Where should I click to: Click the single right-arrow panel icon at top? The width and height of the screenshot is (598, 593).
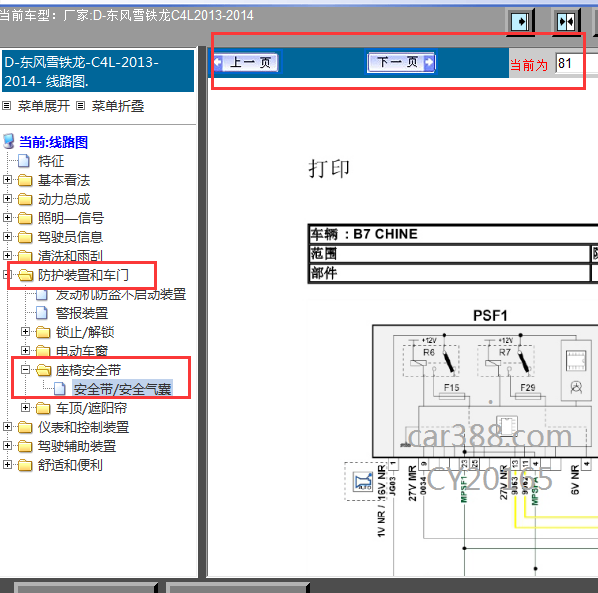coord(520,22)
